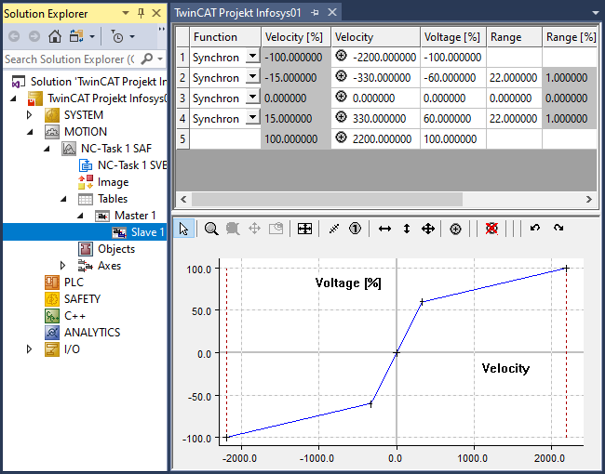Image resolution: width=605 pixels, height=474 pixels.
Task: Click the forward arrow in Solution Explorer
Action: coord(34,36)
